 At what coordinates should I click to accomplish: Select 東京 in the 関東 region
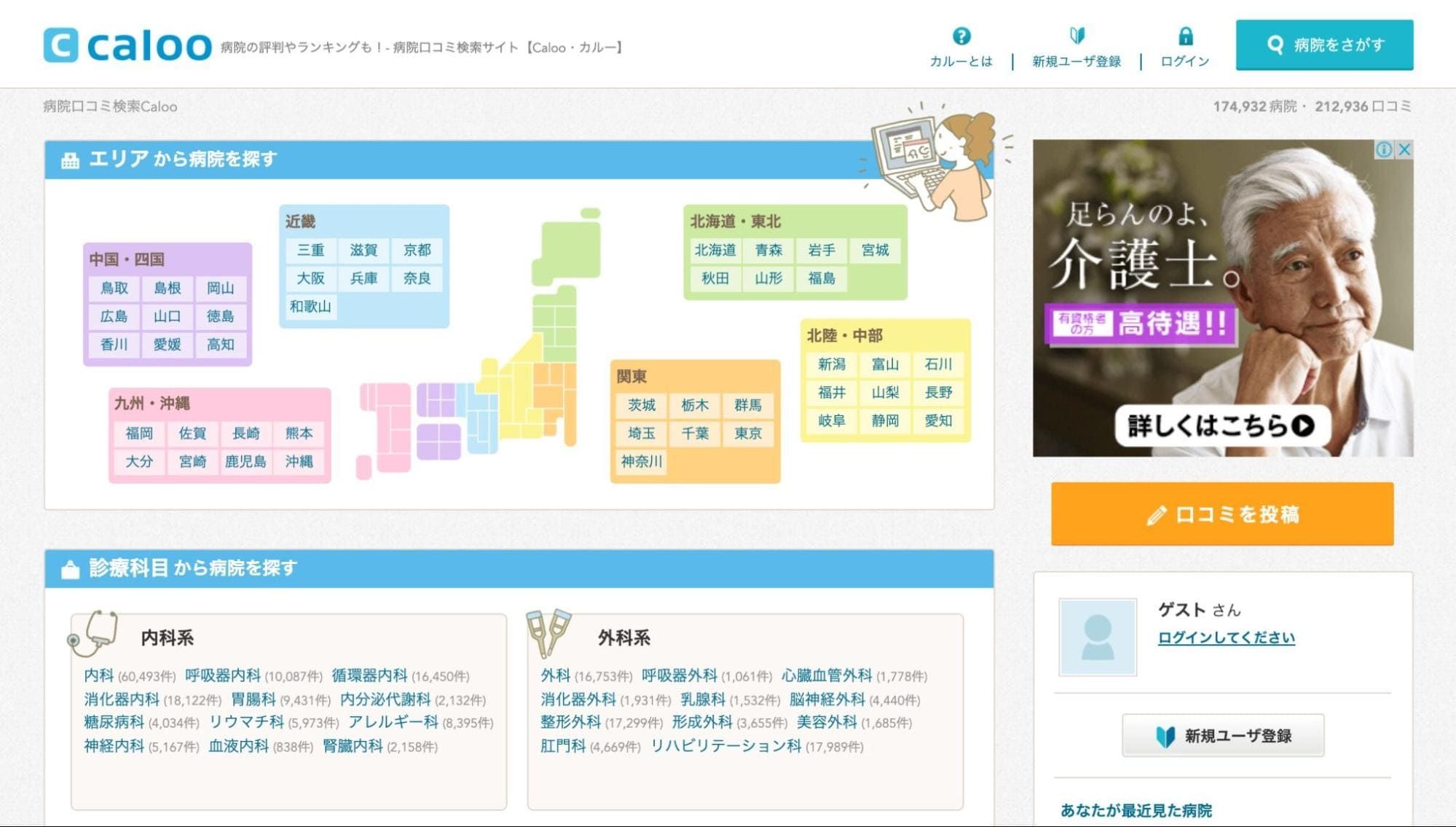tap(748, 434)
